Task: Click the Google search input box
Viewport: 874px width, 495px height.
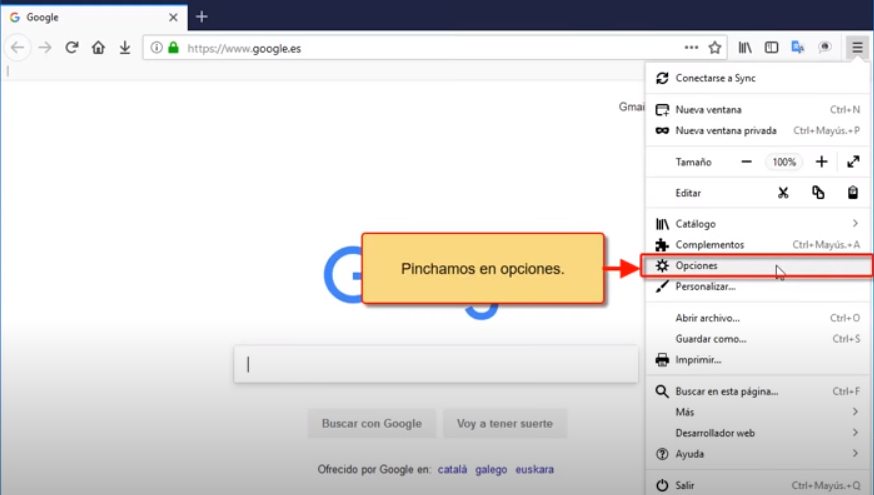Action: click(x=436, y=364)
